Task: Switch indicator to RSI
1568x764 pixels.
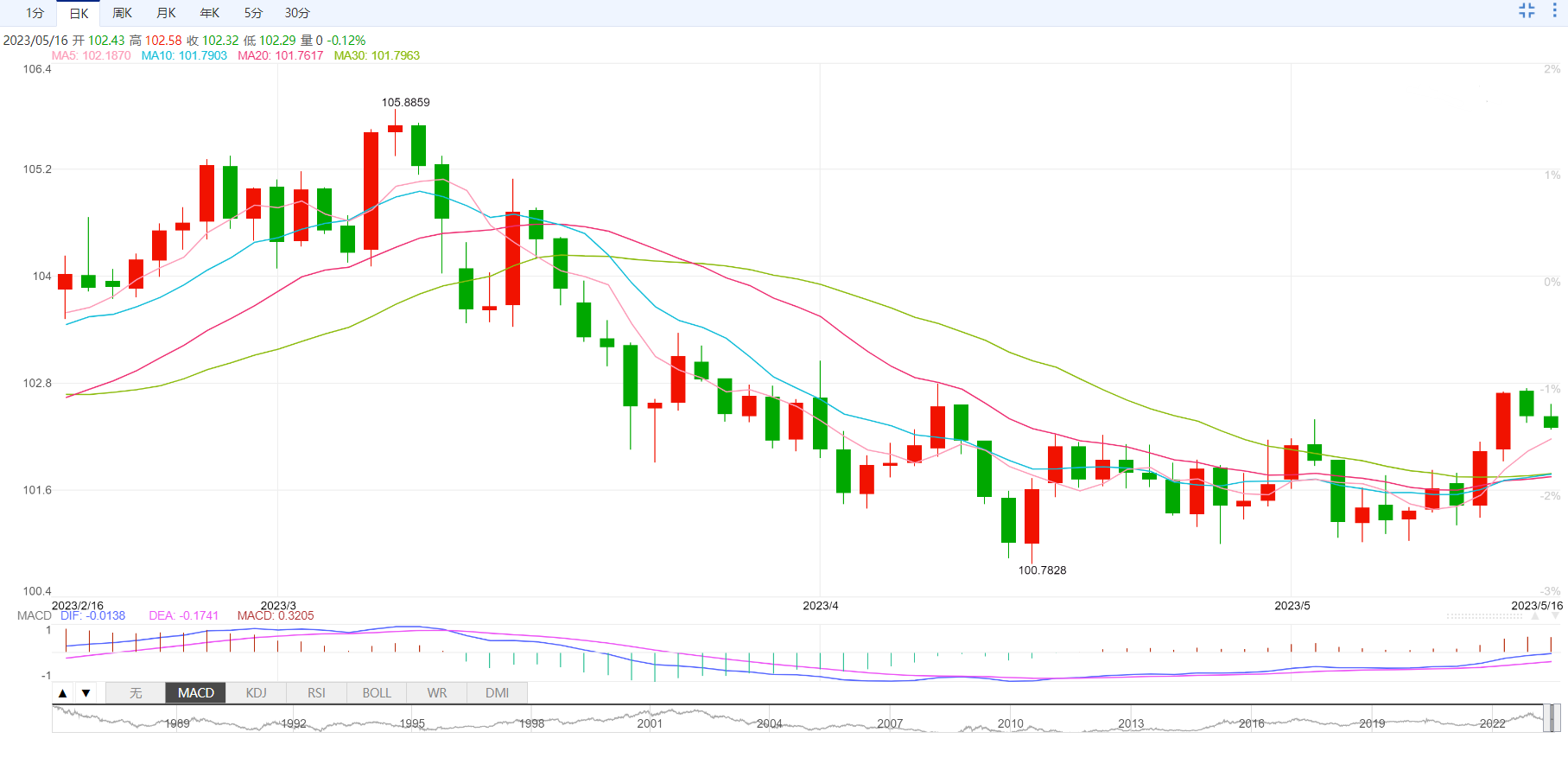Action: [x=317, y=693]
